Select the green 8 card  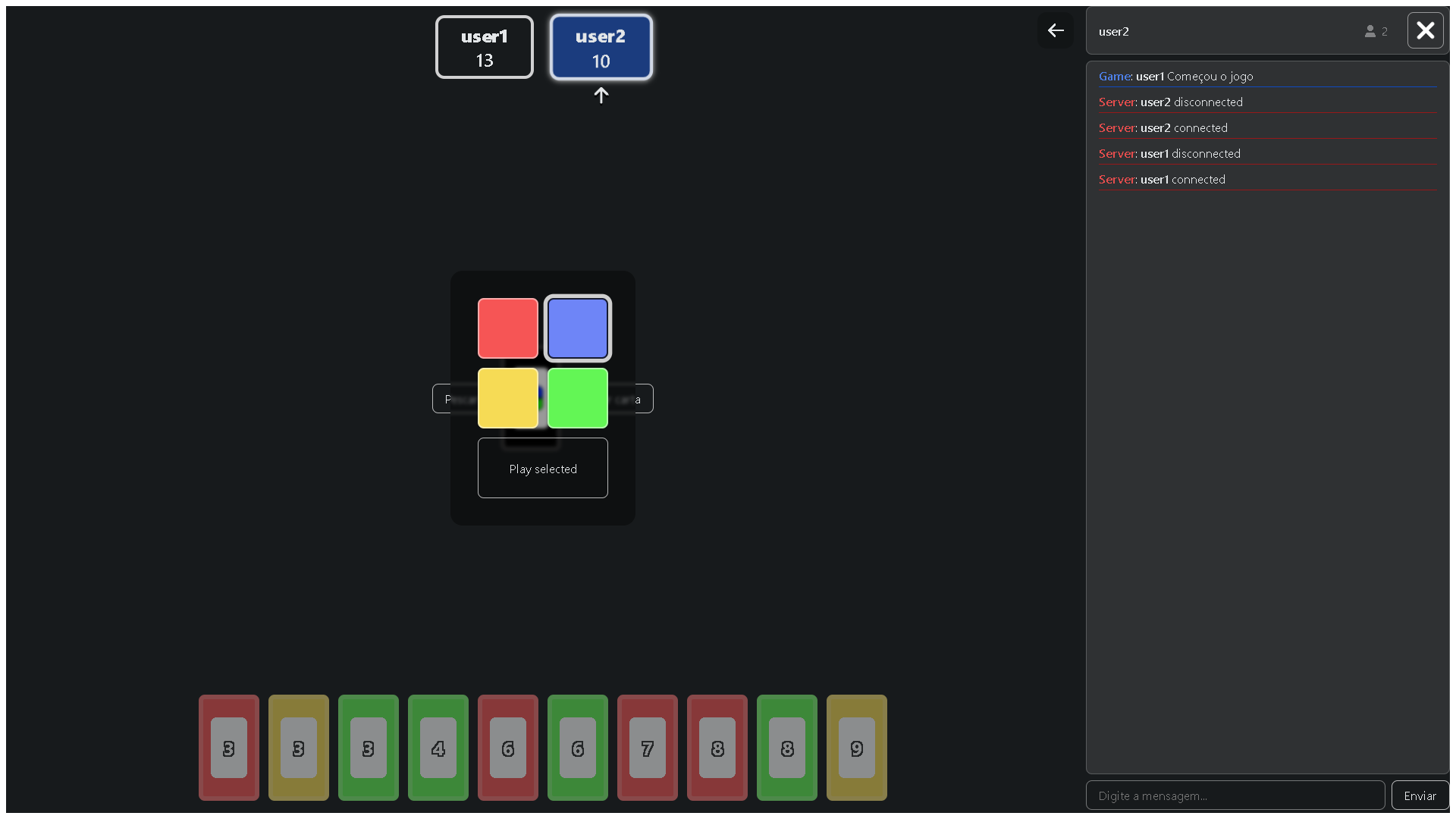pyautogui.click(x=786, y=748)
